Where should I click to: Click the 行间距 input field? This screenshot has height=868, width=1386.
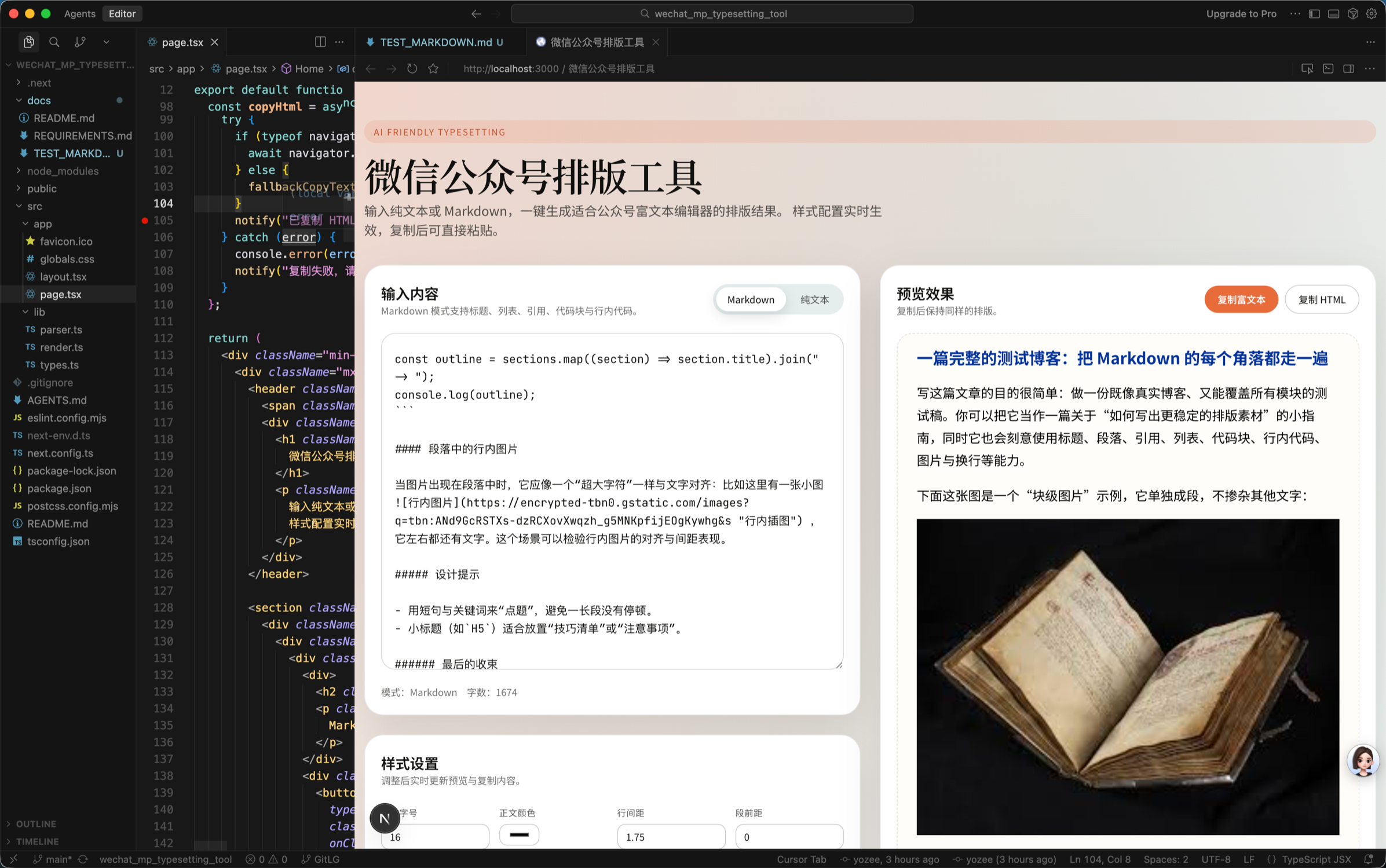point(670,837)
